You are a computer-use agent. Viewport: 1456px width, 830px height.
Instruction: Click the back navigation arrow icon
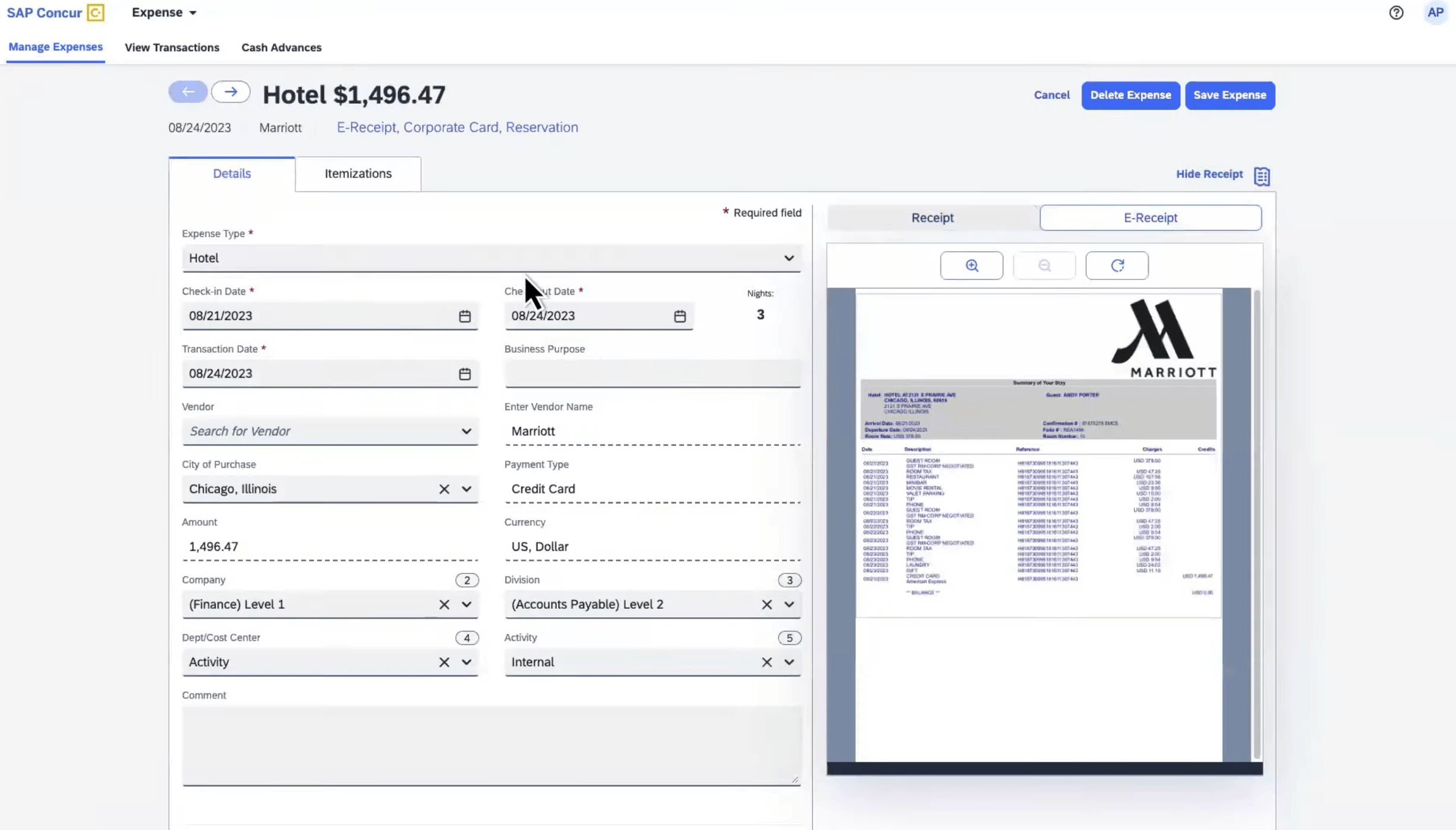189,92
